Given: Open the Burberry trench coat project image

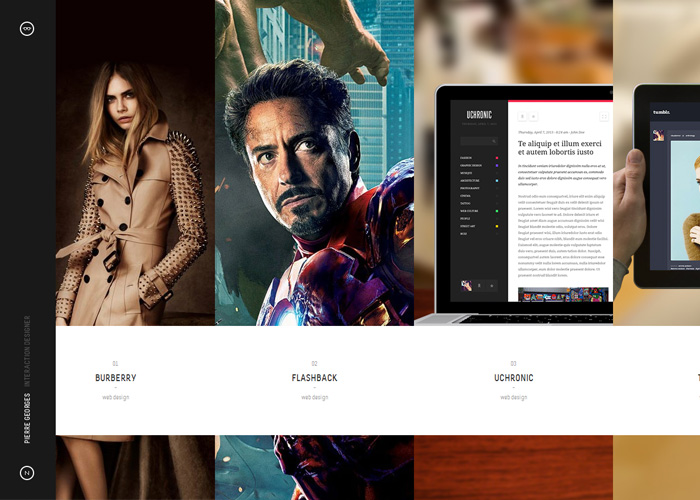Looking at the screenshot, I should coord(135,163).
